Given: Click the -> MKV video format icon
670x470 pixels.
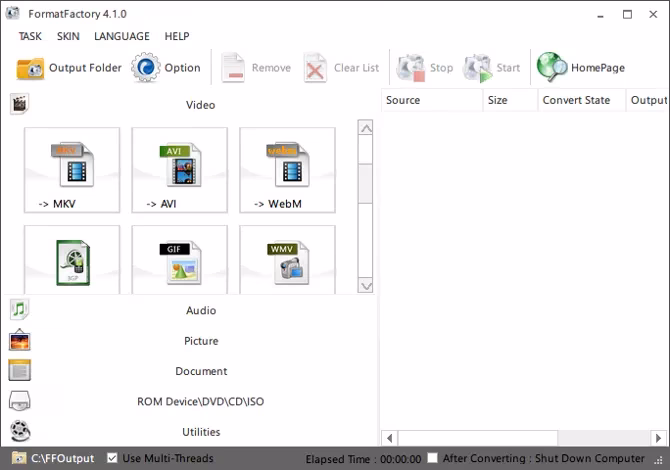Looking at the screenshot, I should (72, 170).
